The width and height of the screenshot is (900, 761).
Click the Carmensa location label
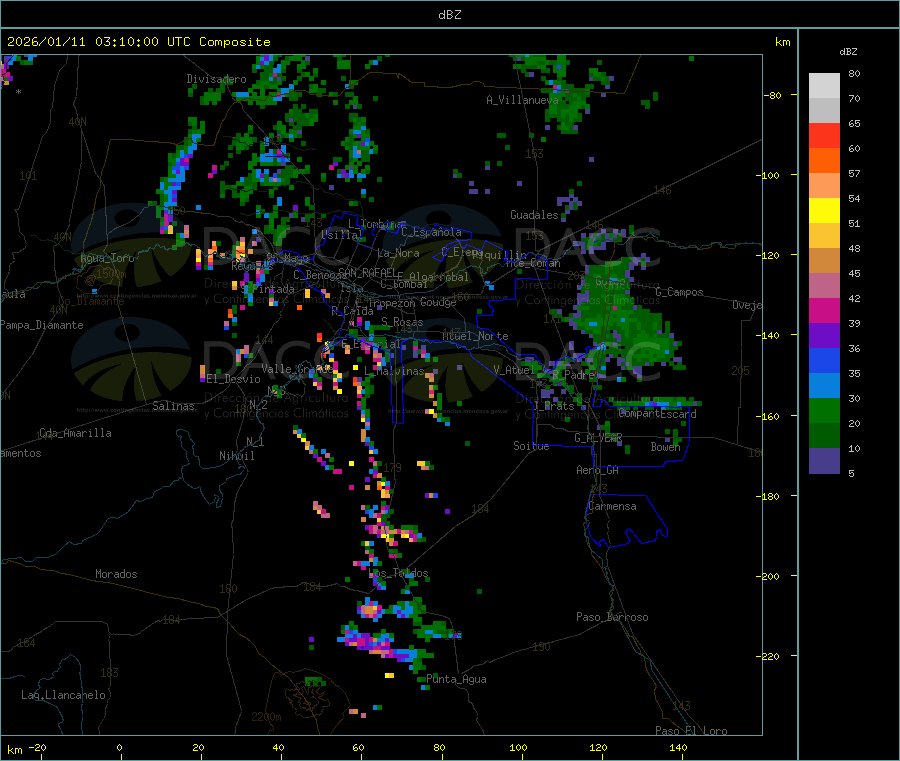(612, 506)
